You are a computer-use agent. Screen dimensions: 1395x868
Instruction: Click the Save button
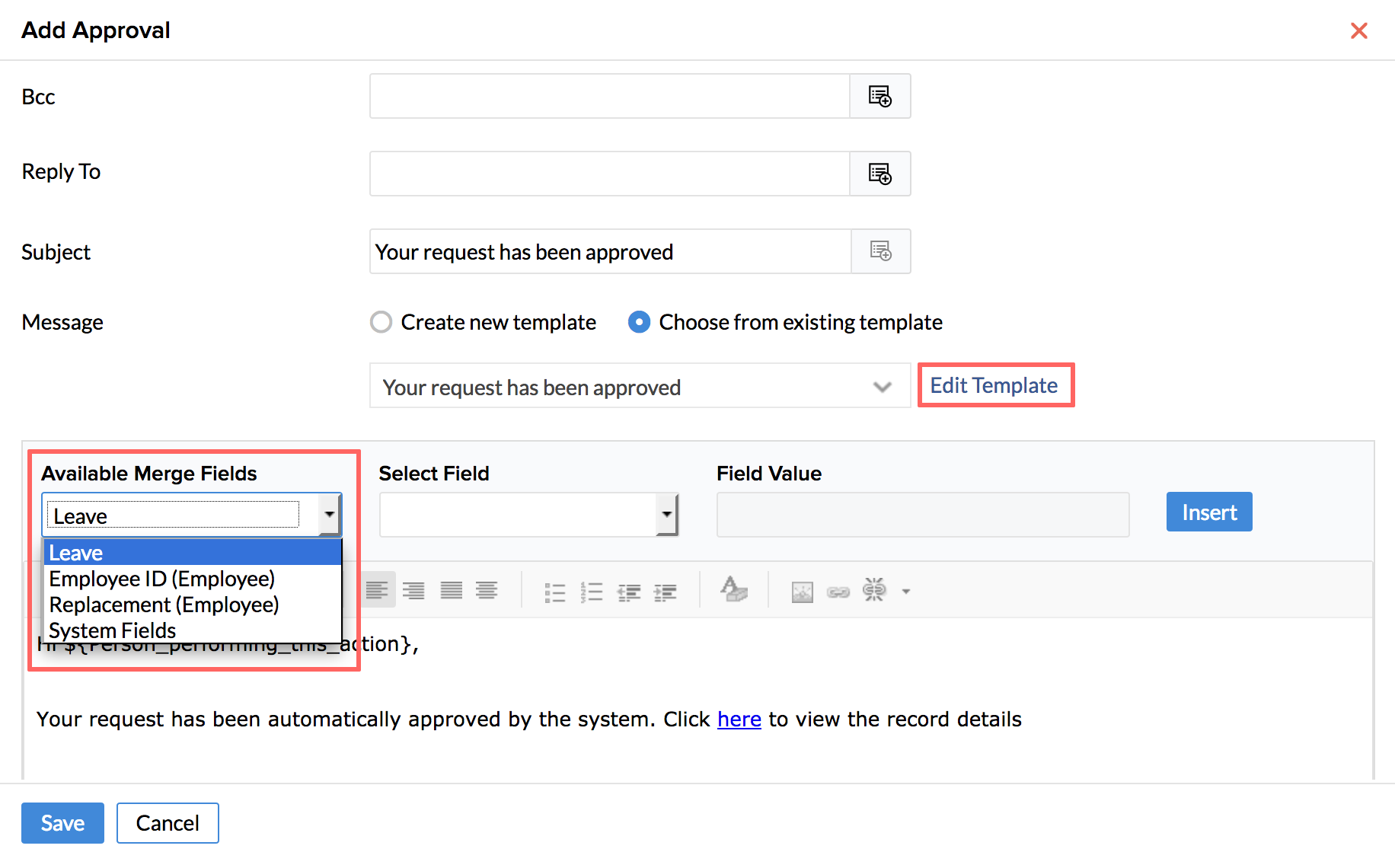(62, 823)
